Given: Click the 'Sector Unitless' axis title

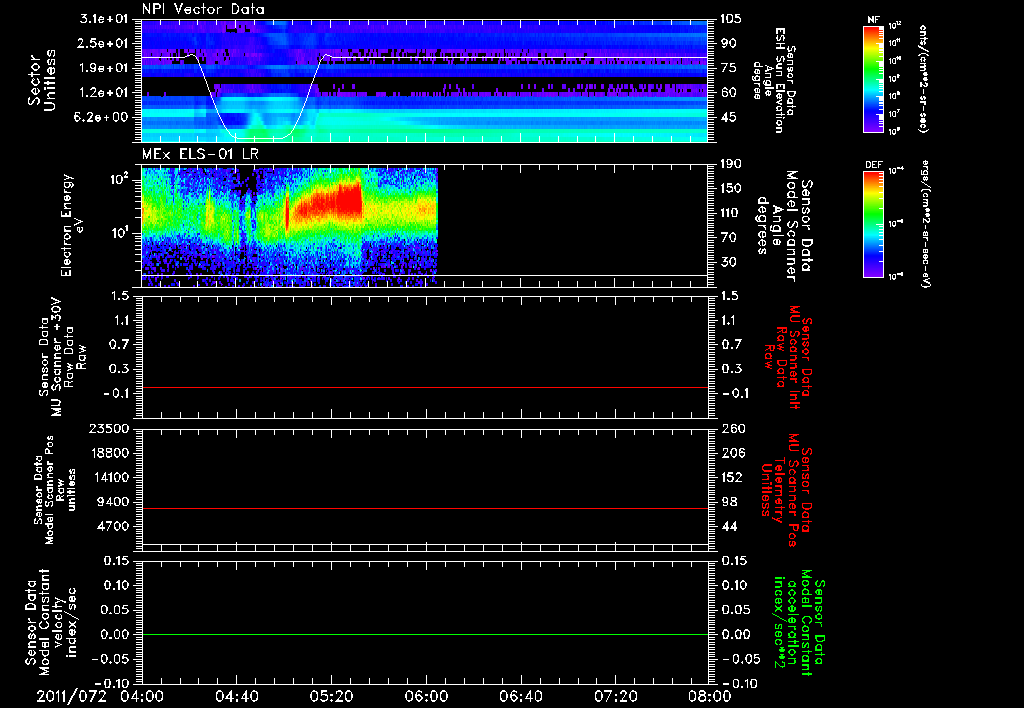Looking at the screenshot, I should (42, 80).
